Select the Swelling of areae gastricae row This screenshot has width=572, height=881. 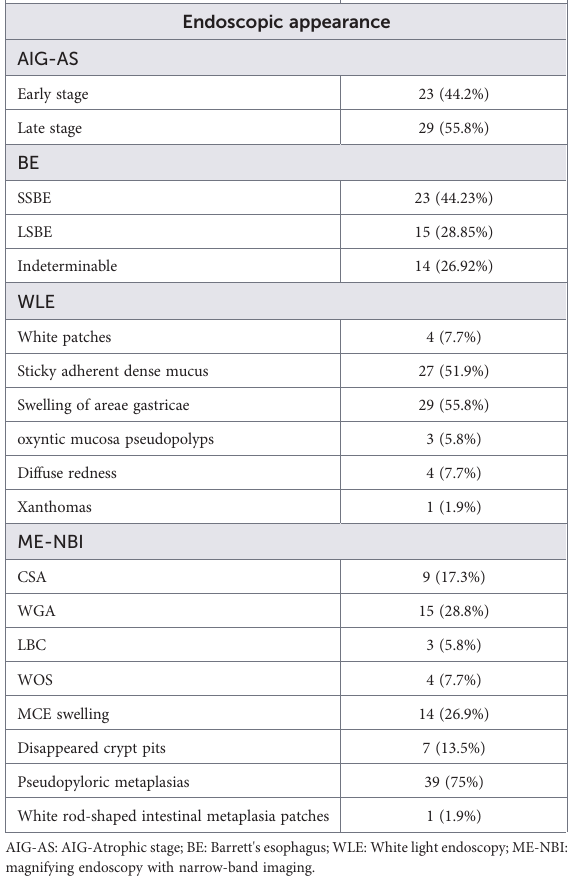tap(286, 405)
